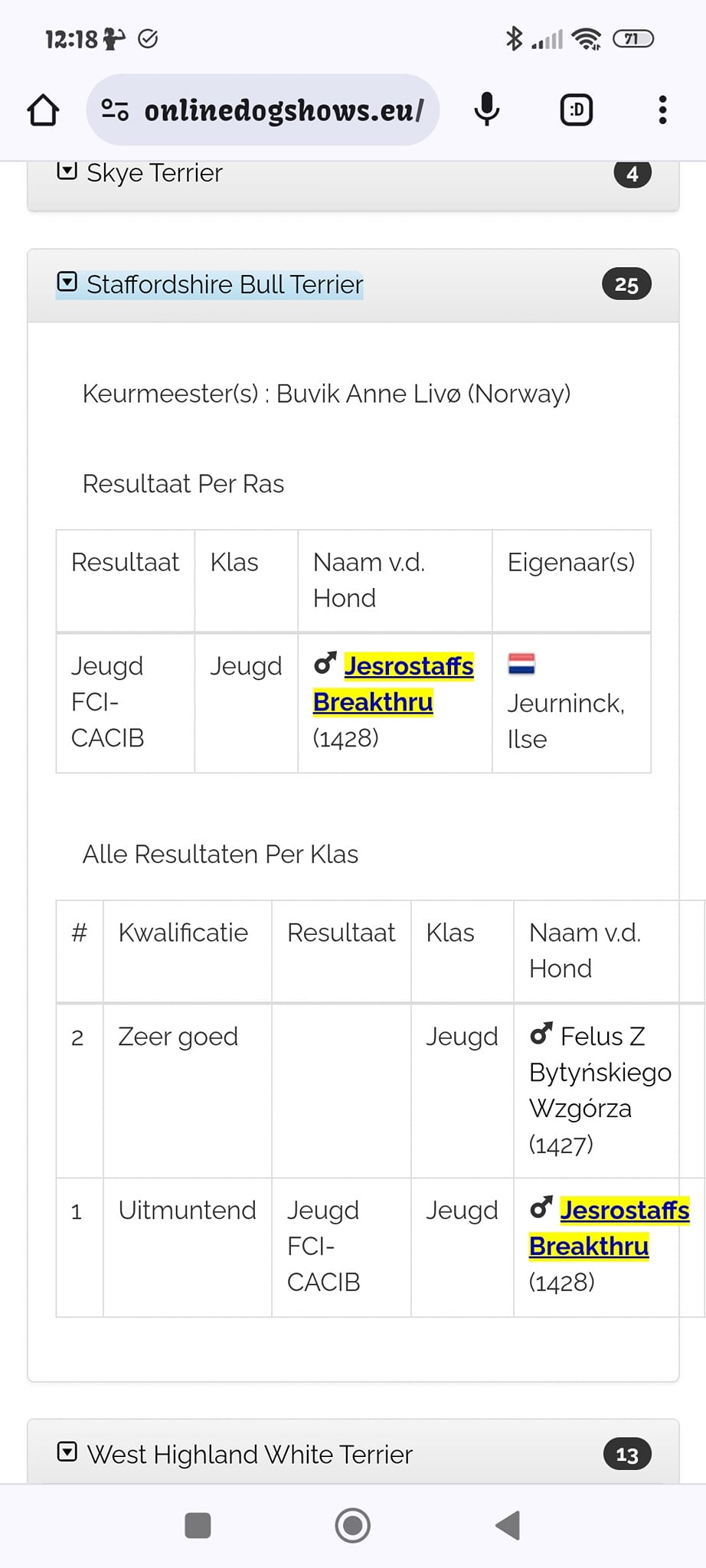Tap the browser home icon
The height and width of the screenshot is (1568, 706).
coord(43,110)
